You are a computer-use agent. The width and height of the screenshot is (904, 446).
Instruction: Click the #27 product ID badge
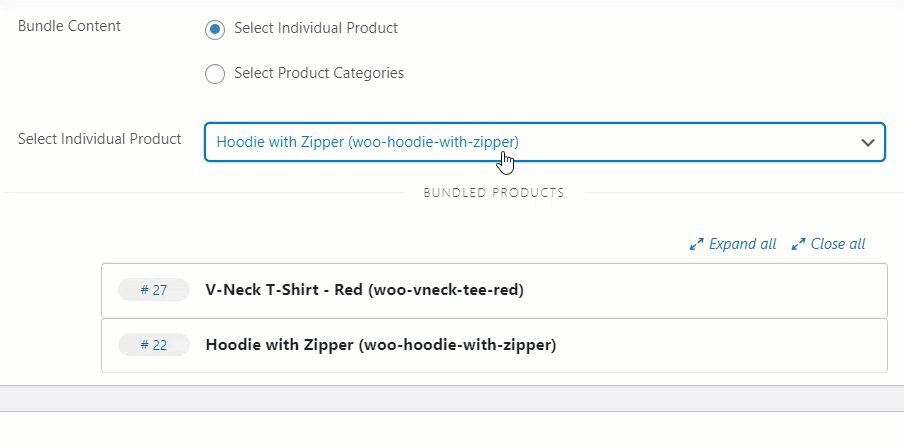(154, 290)
